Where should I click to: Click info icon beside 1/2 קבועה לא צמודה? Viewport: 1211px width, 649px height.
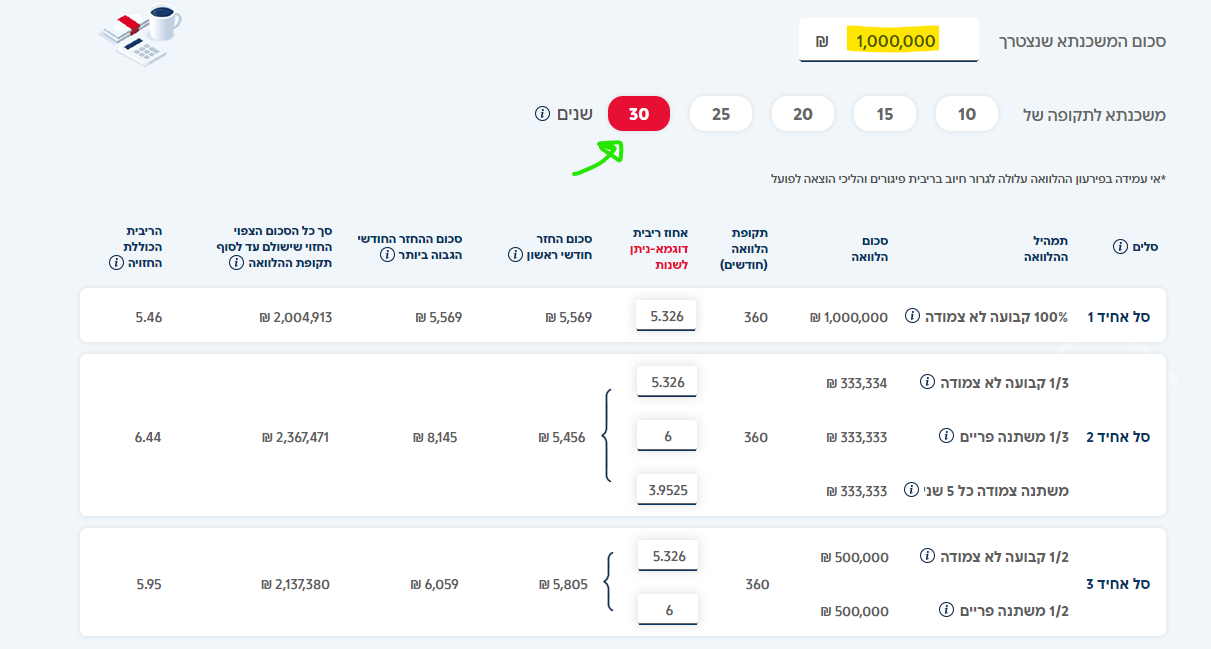pyautogui.click(x=927, y=555)
